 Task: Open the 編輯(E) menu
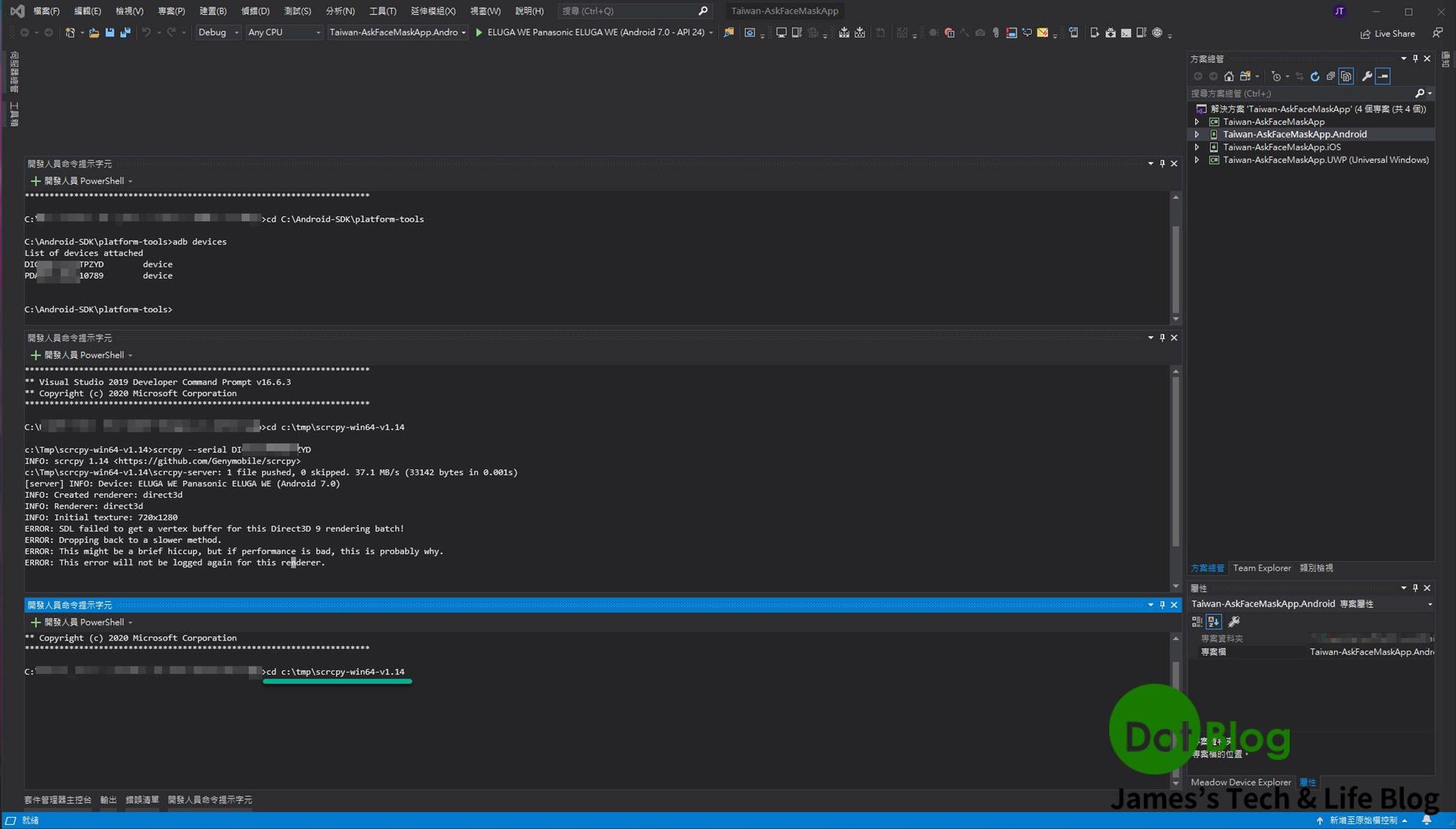coord(87,11)
